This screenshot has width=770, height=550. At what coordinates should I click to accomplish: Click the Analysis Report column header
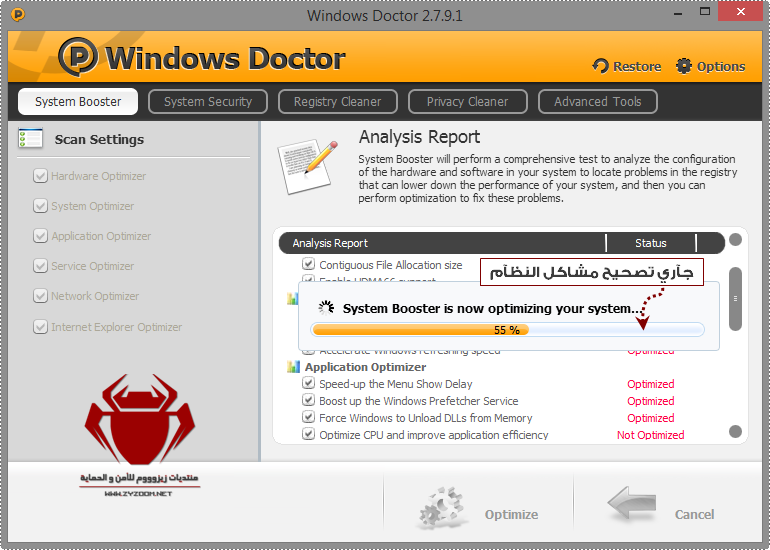[442, 243]
